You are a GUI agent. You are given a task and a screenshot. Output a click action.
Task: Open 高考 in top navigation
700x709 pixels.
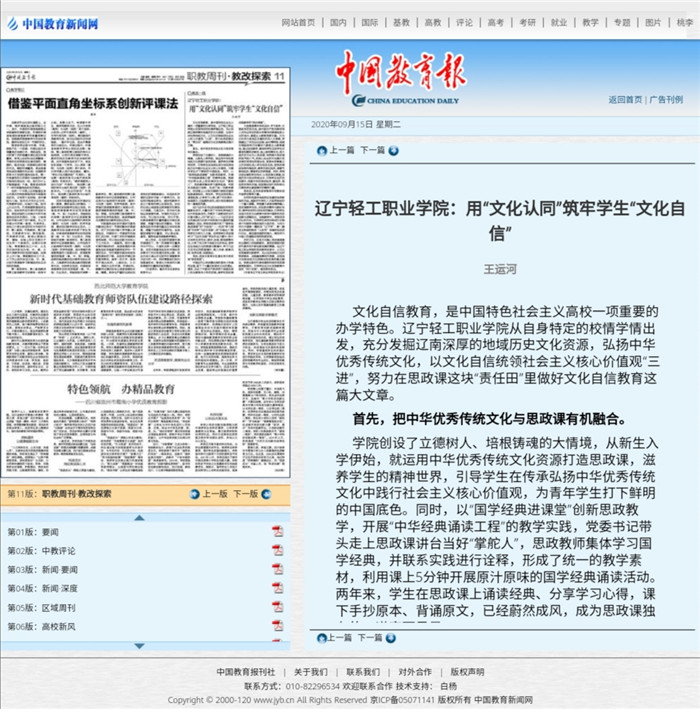coord(496,22)
